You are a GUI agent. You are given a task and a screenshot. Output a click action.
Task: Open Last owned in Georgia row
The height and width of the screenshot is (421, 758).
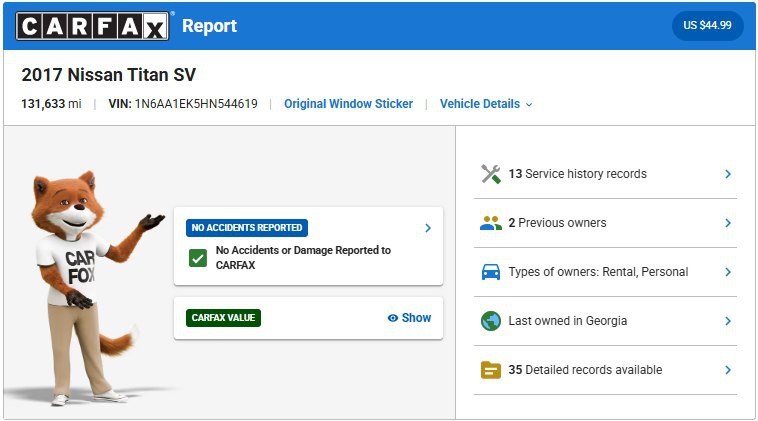click(x=566, y=321)
